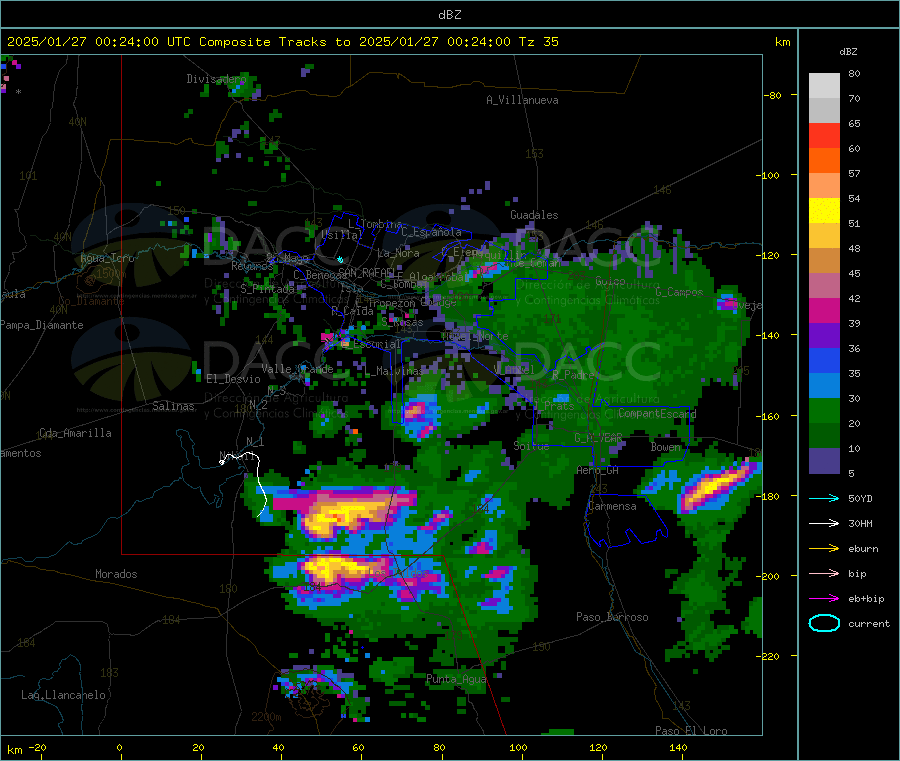Screen dimensions: 900x761
Task: Click the 60 tick on the horizontal axis
Action: click(358, 747)
